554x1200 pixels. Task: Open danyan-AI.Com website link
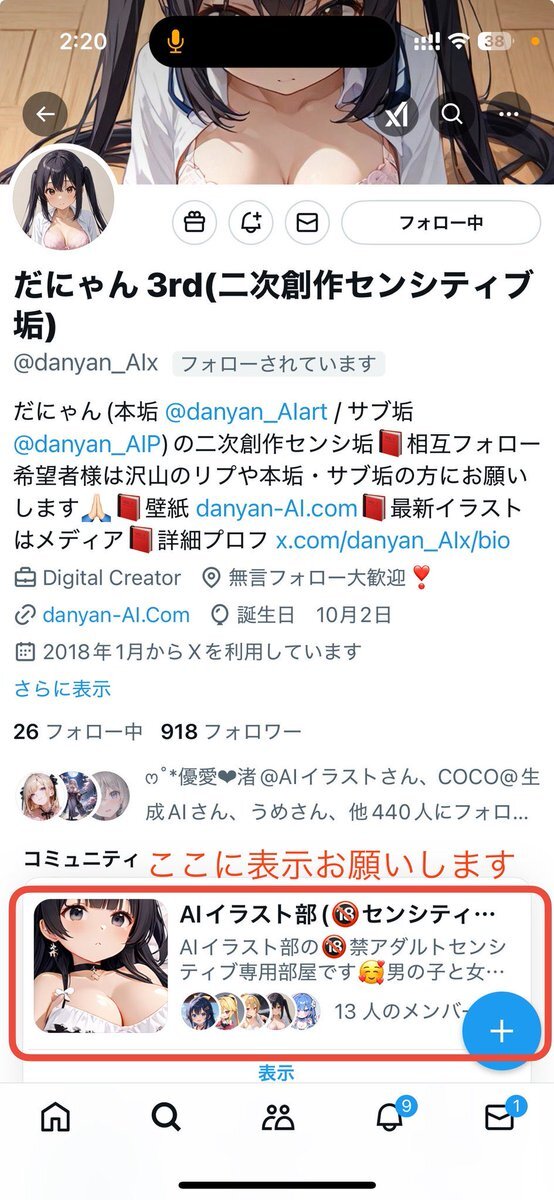(x=117, y=614)
